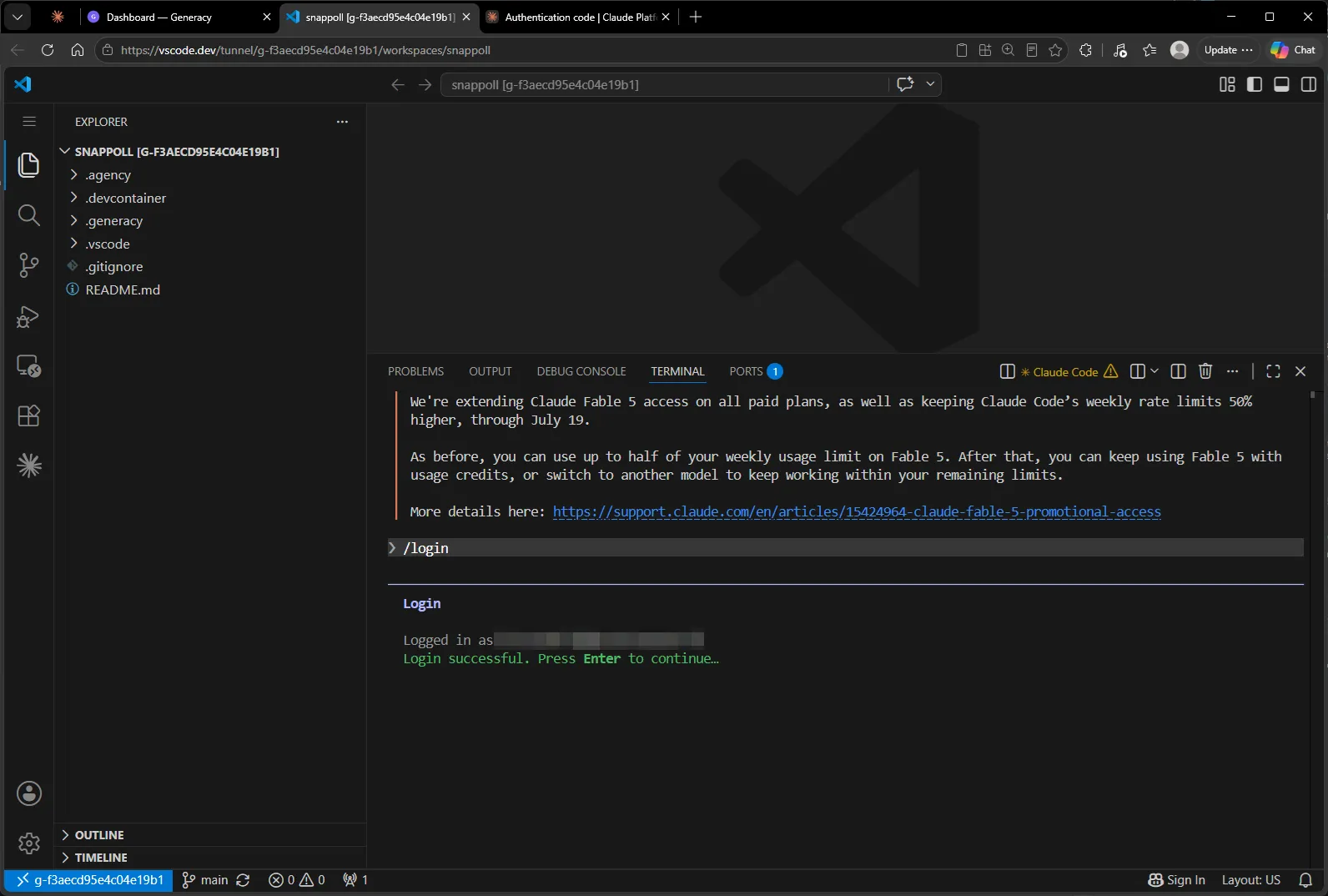Toggle the bottom panel visibility
The height and width of the screenshot is (896, 1328).
[1281, 84]
